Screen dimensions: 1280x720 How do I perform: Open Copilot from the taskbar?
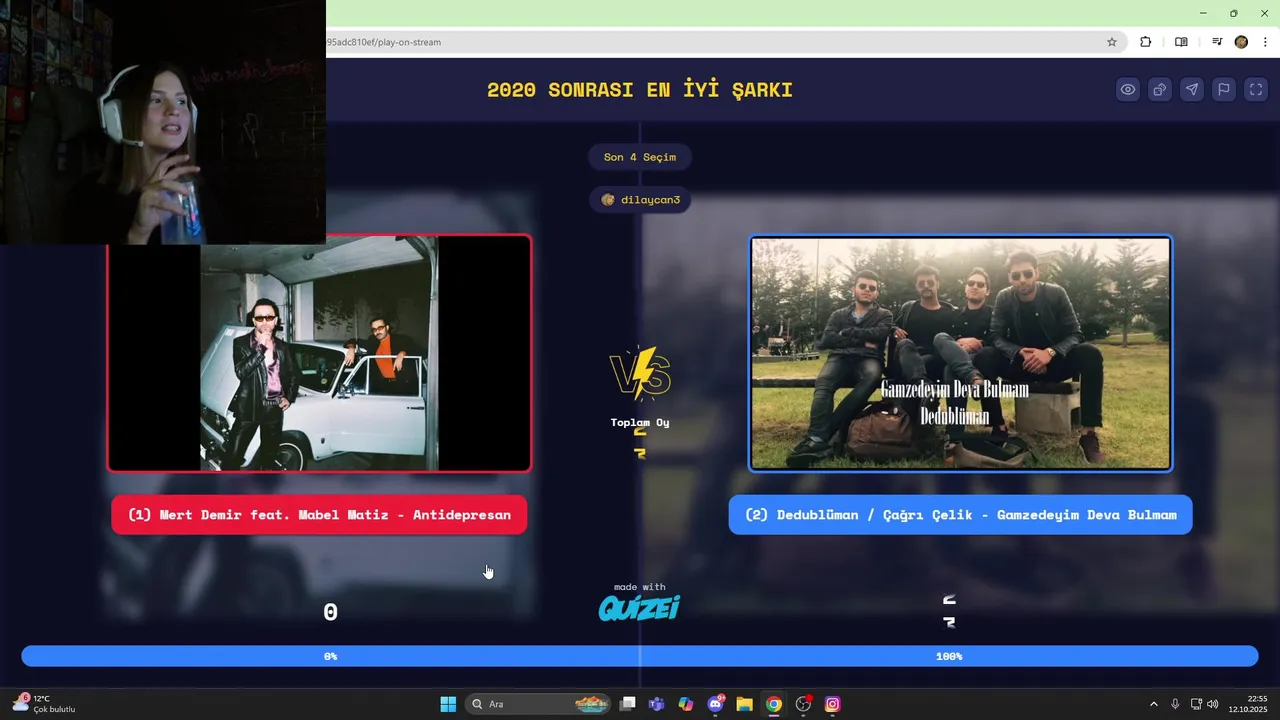(x=685, y=704)
